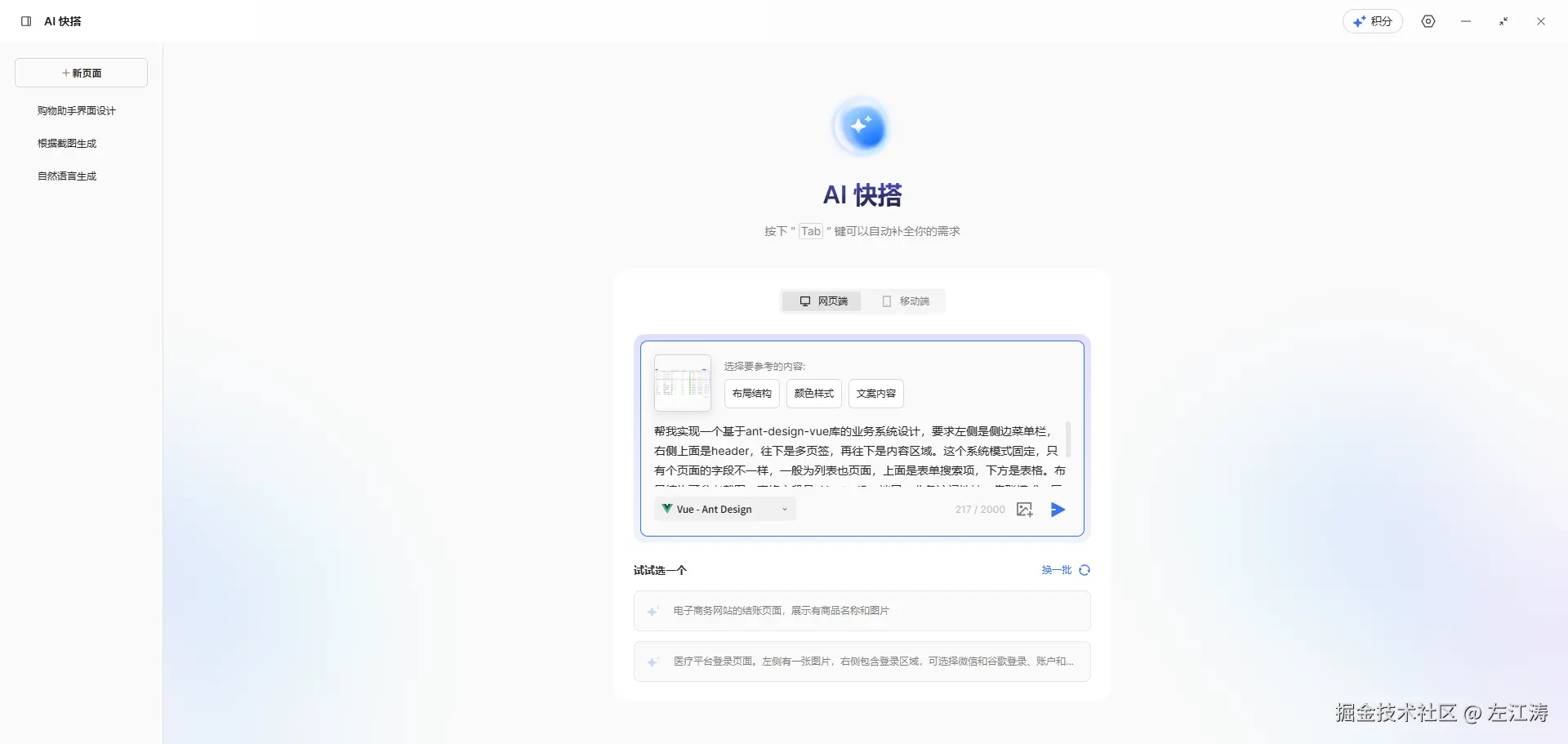Click the sidebar toggle icon next to AI 快搭
Screen dimensions: 1568x744
[24, 20]
